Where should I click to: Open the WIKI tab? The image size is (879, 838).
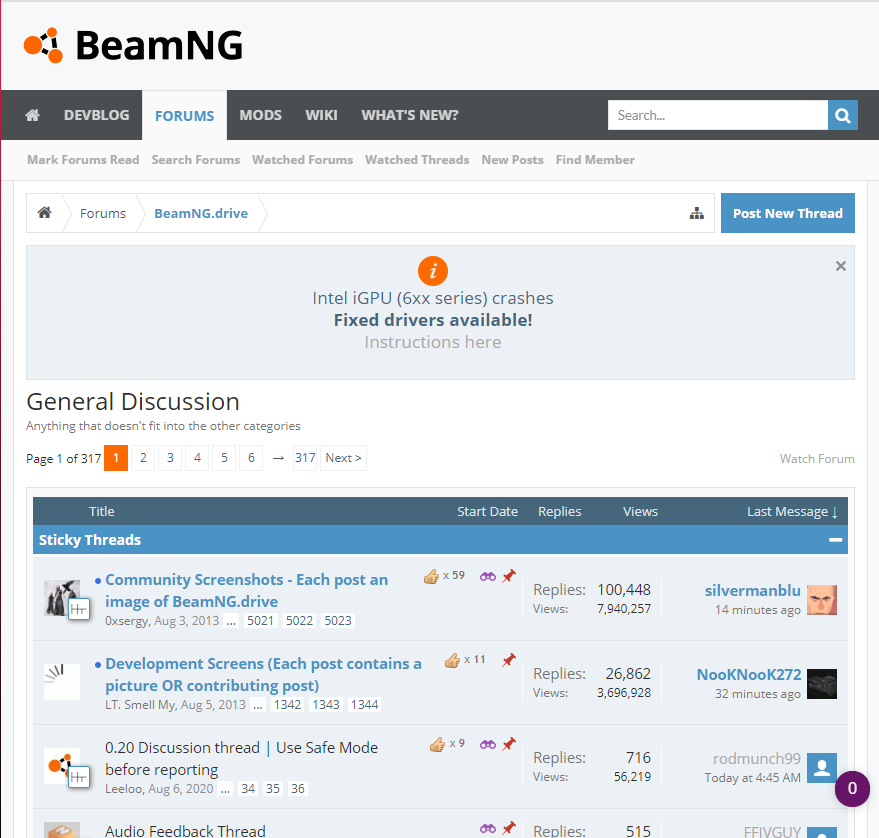[x=321, y=115]
